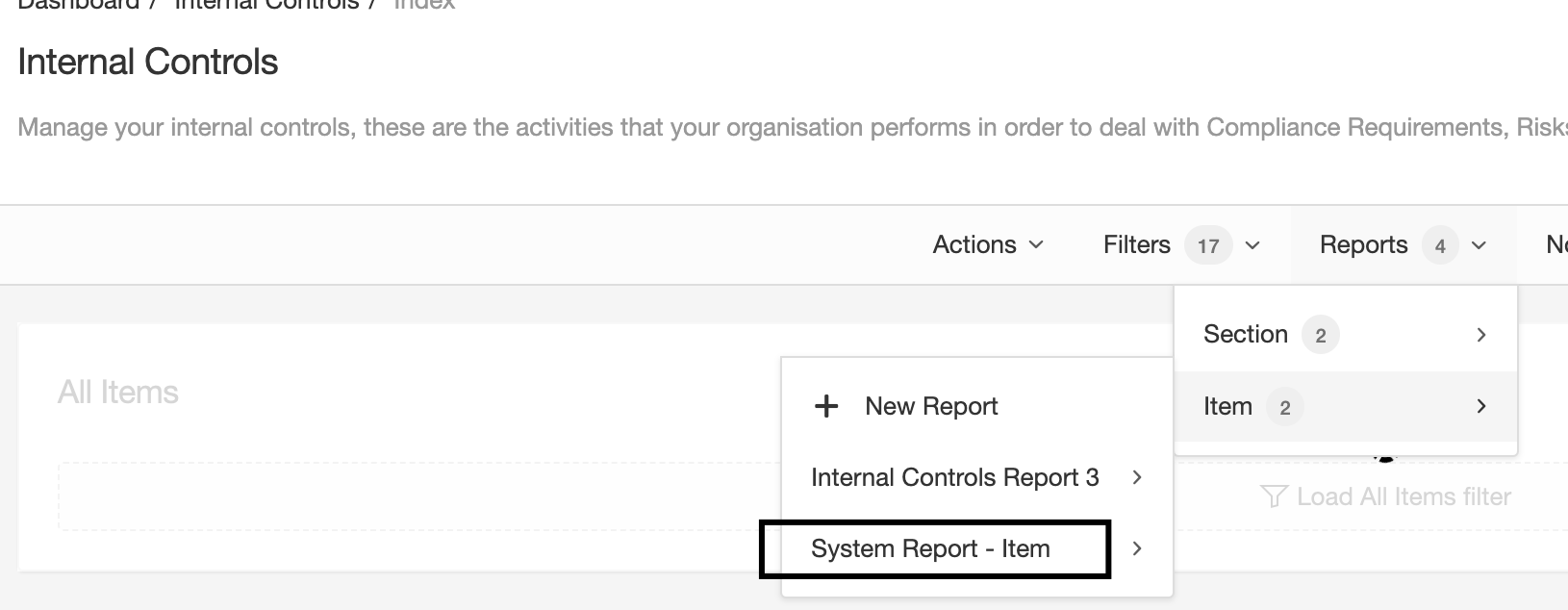Click the funnel icon for All Items filter

pos(1274,496)
